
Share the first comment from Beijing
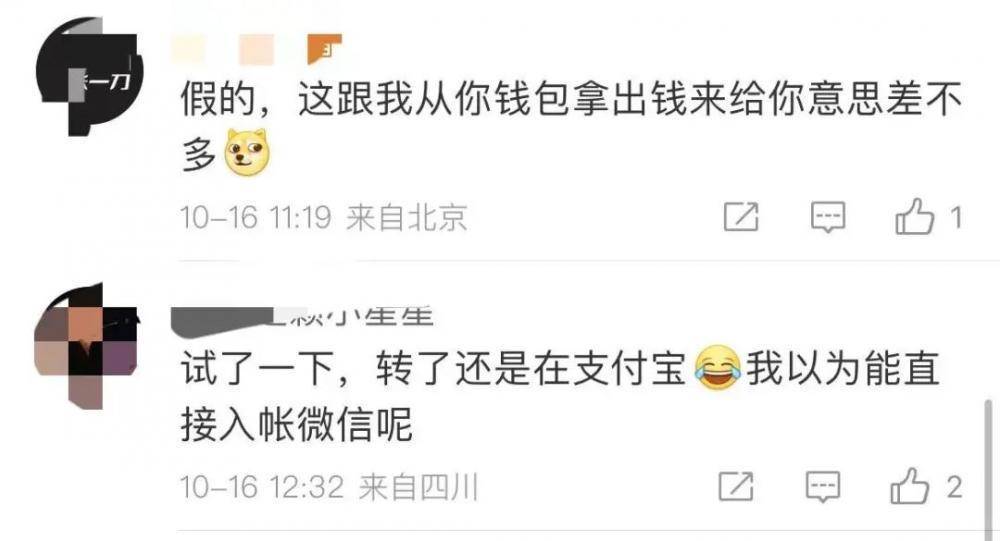click(741, 217)
